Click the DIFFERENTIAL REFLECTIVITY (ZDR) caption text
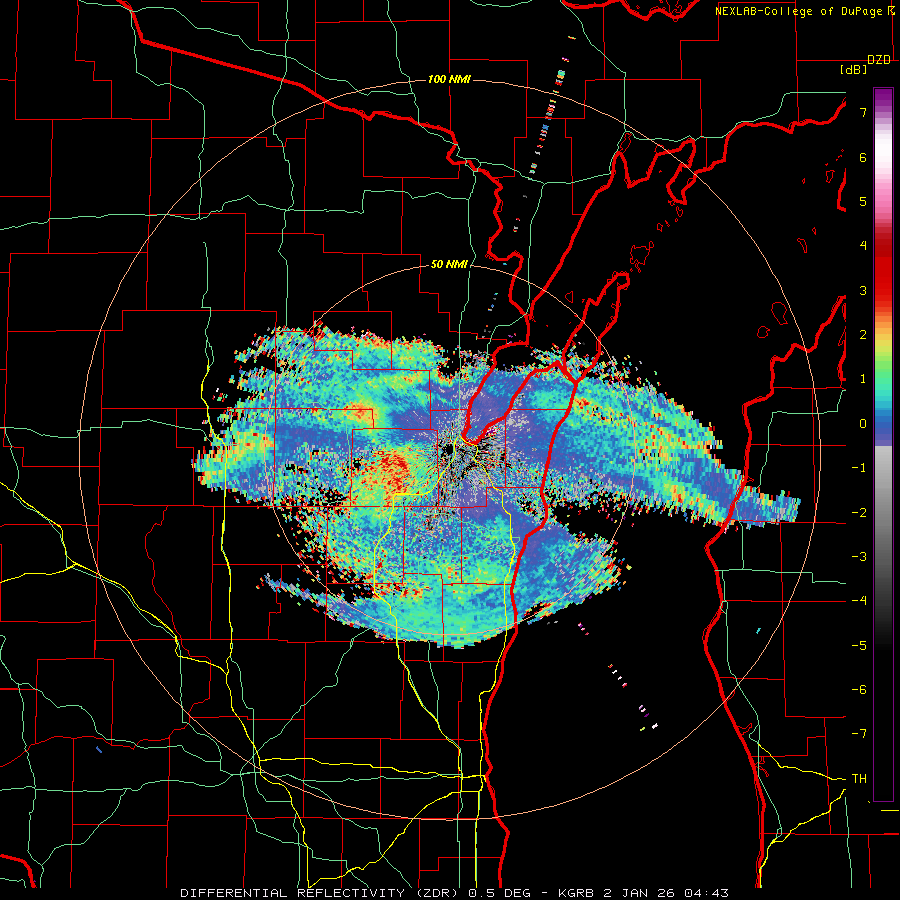The image size is (900, 900). point(321,893)
